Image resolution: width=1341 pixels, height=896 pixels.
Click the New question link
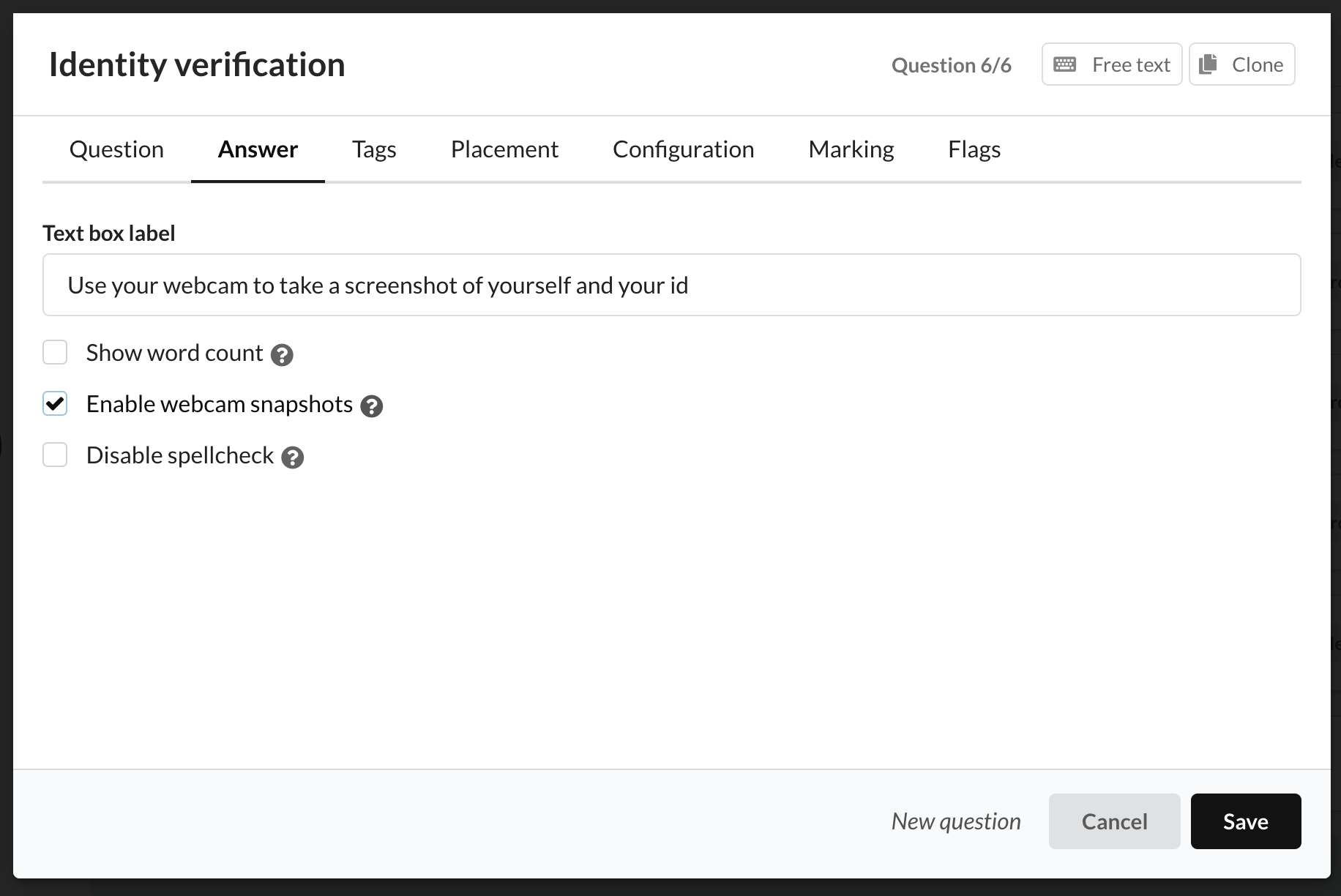click(956, 821)
